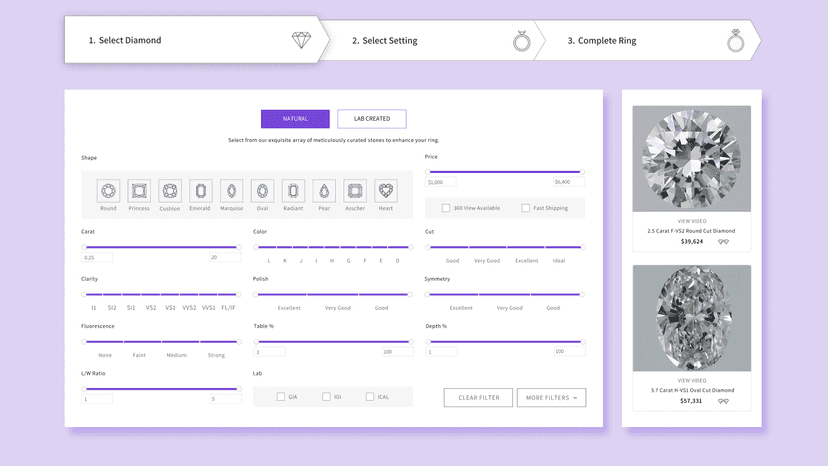Click the Symmetry slider left handle
The image size is (828, 466).
point(428,294)
